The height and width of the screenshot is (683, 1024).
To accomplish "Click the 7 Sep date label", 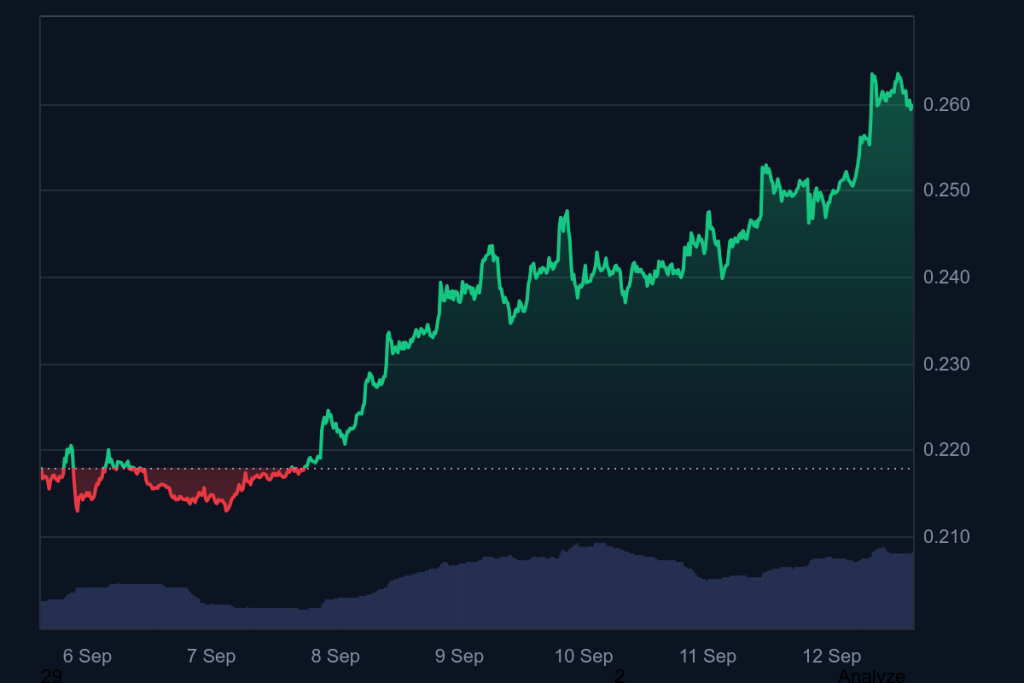I will coord(211,657).
